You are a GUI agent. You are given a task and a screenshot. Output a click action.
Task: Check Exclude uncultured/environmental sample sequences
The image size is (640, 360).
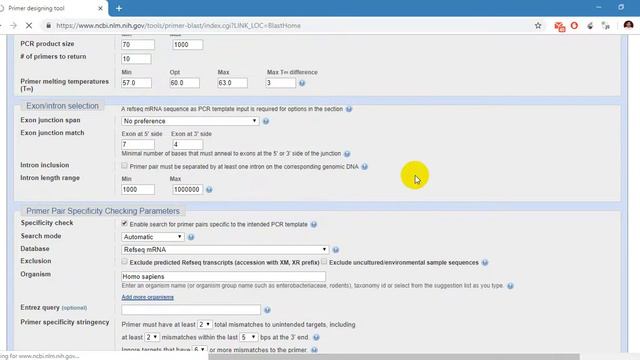(x=324, y=262)
